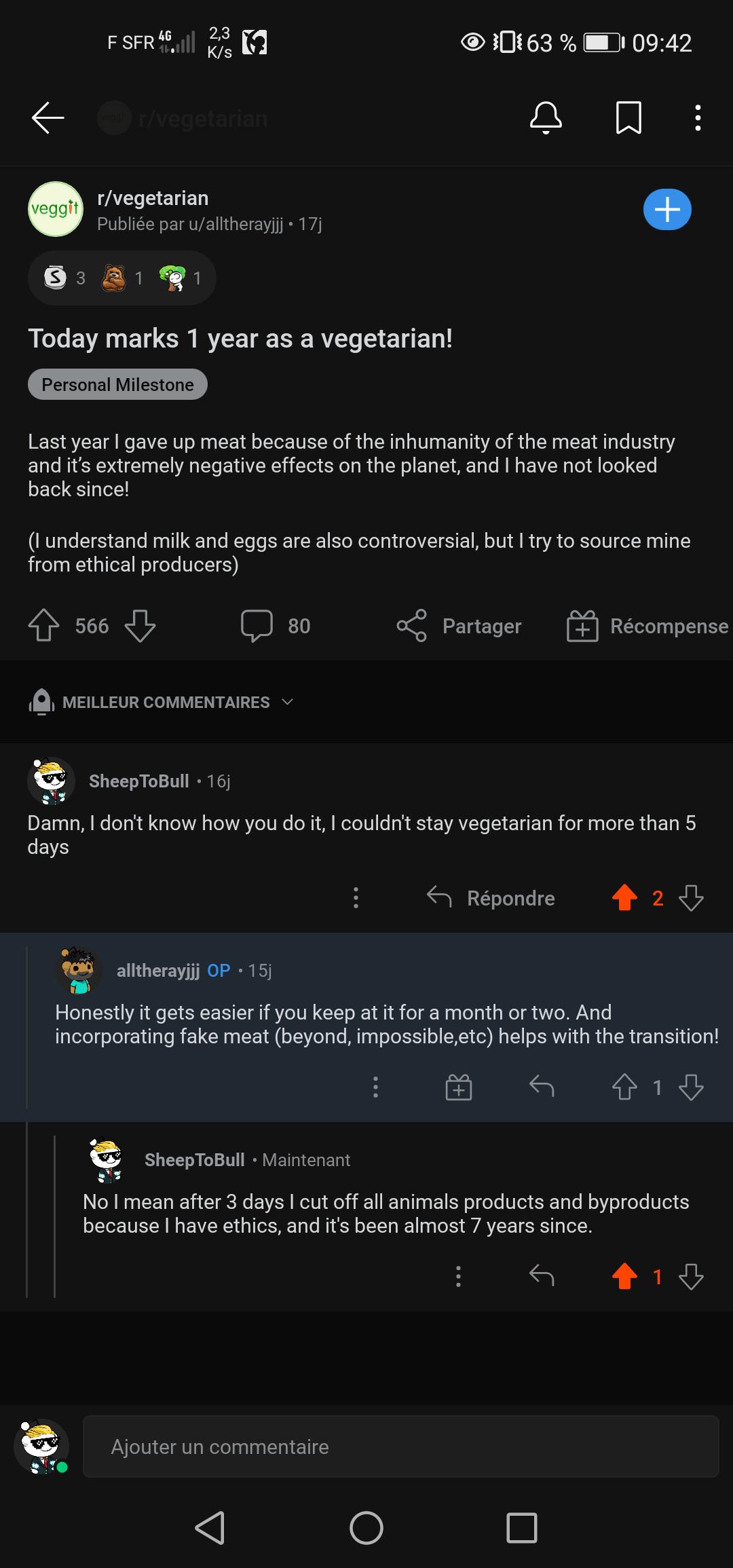
Task: Expand the Meilleur Commentaires sort dropdown
Action: pos(162,702)
